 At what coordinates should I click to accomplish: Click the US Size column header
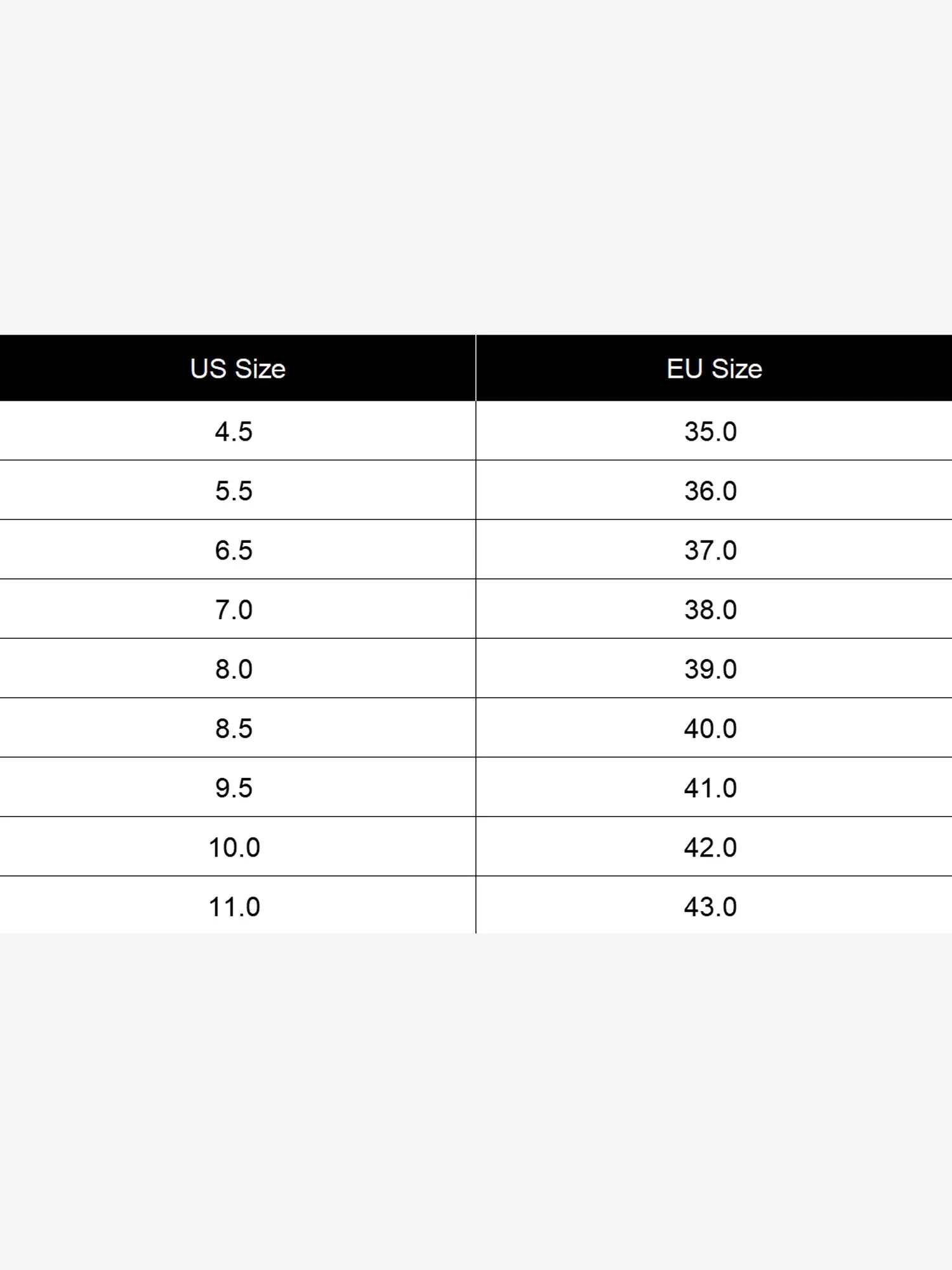tap(237, 368)
